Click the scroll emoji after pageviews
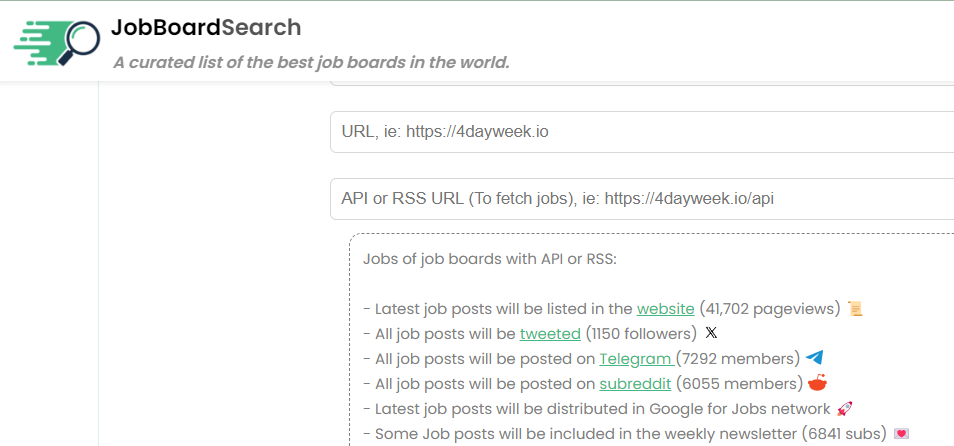The image size is (954, 446). (855, 309)
